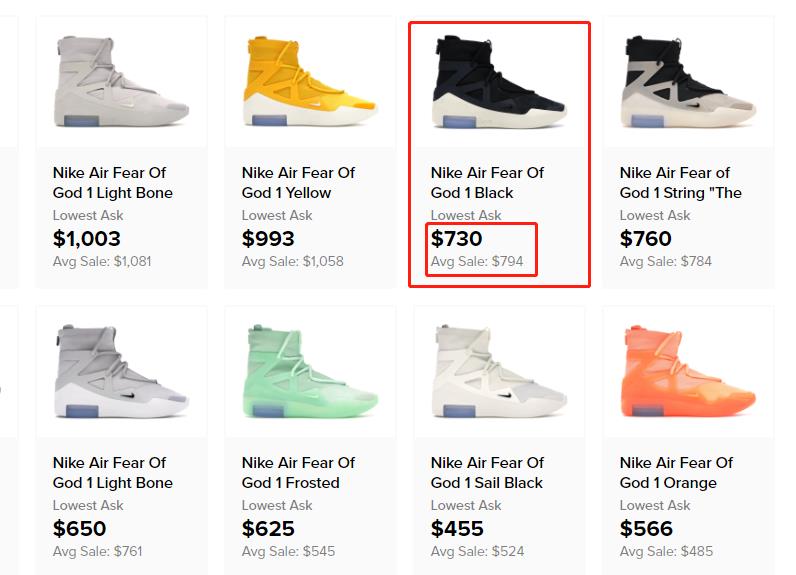Open the Sail Black shoe picture
The height and width of the screenshot is (575, 796).
click(x=499, y=373)
